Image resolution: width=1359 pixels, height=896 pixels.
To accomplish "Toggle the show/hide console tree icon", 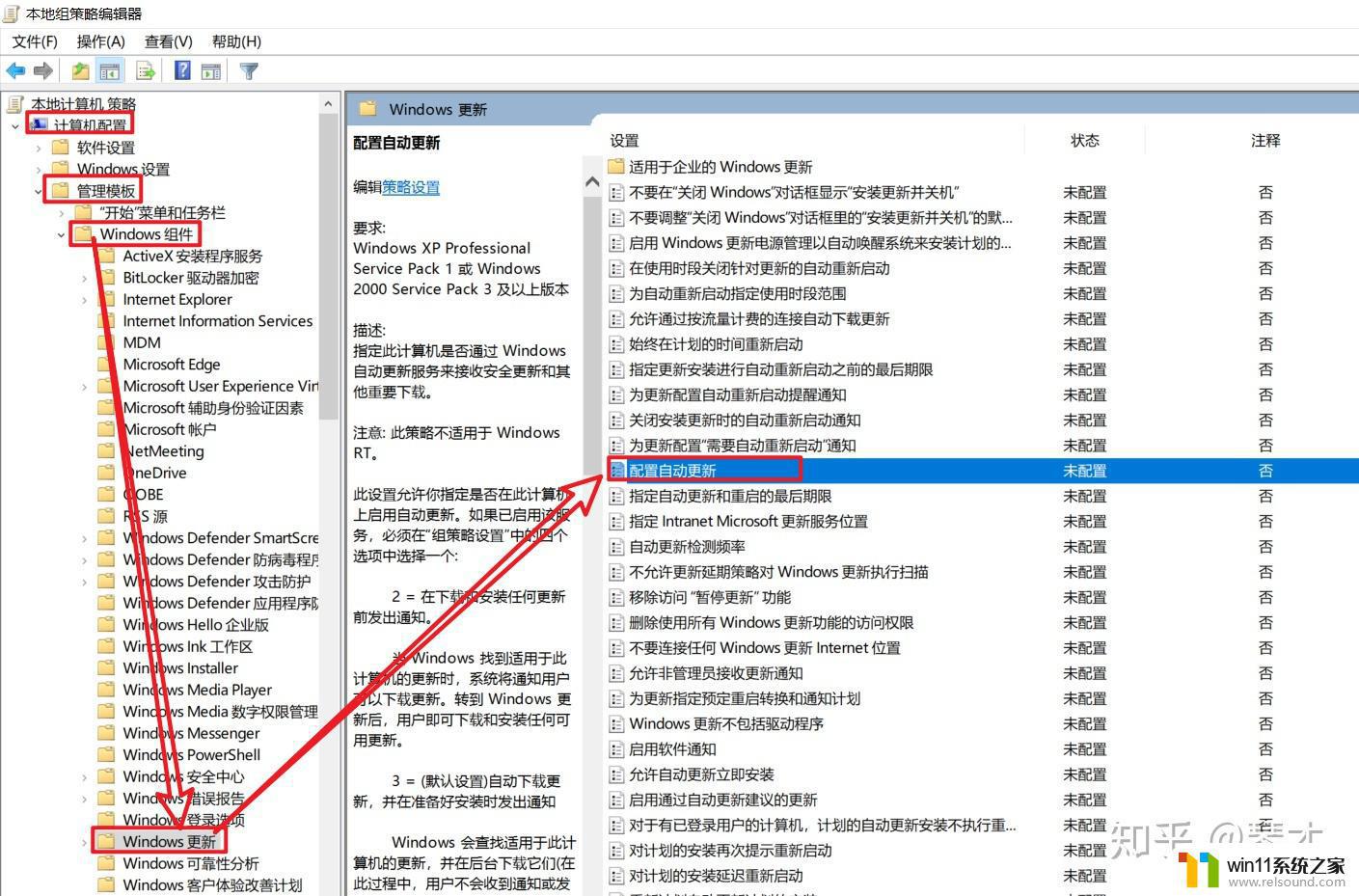I will coord(110,70).
